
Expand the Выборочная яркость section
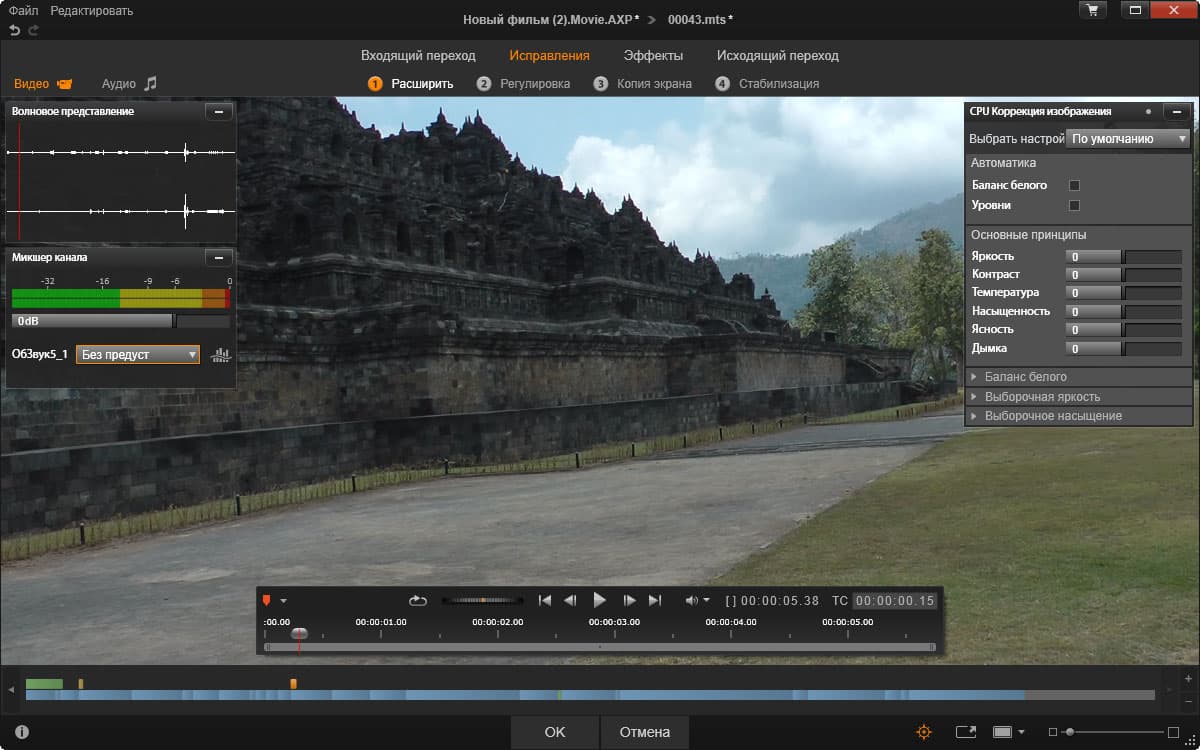tap(1042, 396)
